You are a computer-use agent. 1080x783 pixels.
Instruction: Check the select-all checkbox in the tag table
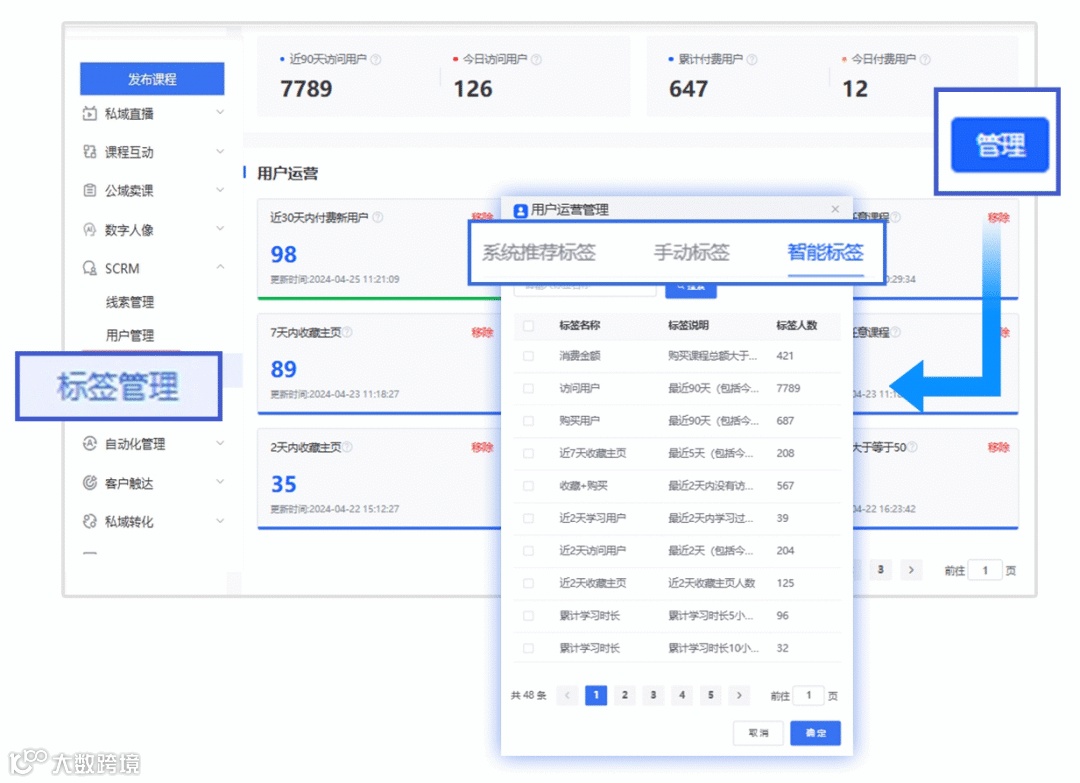527,325
